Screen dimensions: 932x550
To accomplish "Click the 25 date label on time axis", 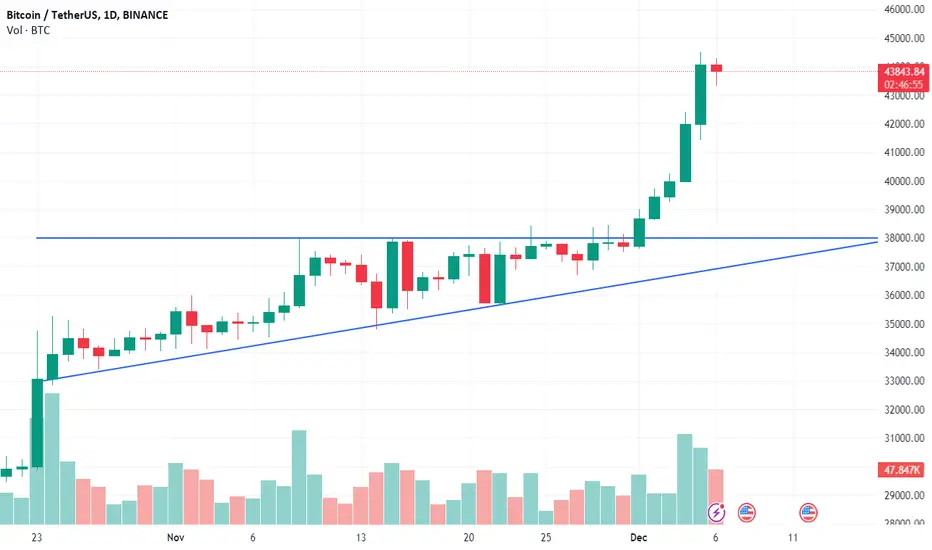I will click(x=546, y=538).
